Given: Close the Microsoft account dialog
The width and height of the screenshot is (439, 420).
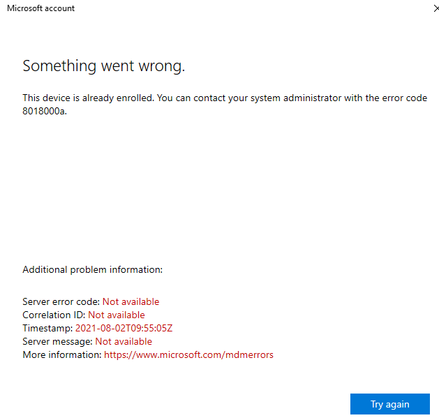Looking at the screenshot, I should [436, 8].
